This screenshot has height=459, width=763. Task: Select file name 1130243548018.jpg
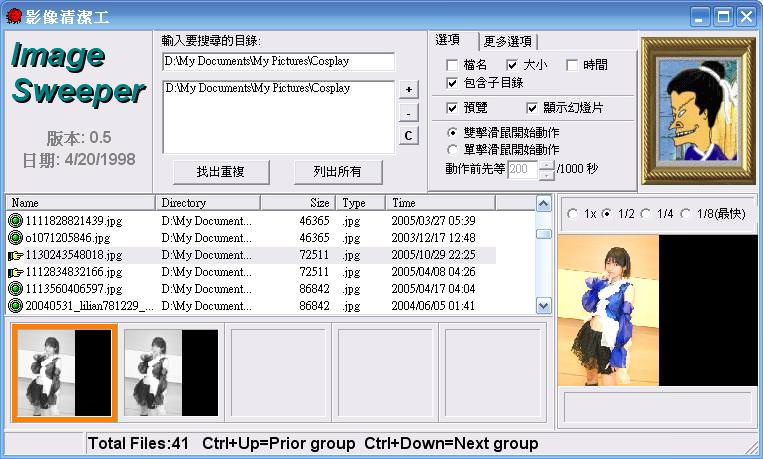click(73, 255)
